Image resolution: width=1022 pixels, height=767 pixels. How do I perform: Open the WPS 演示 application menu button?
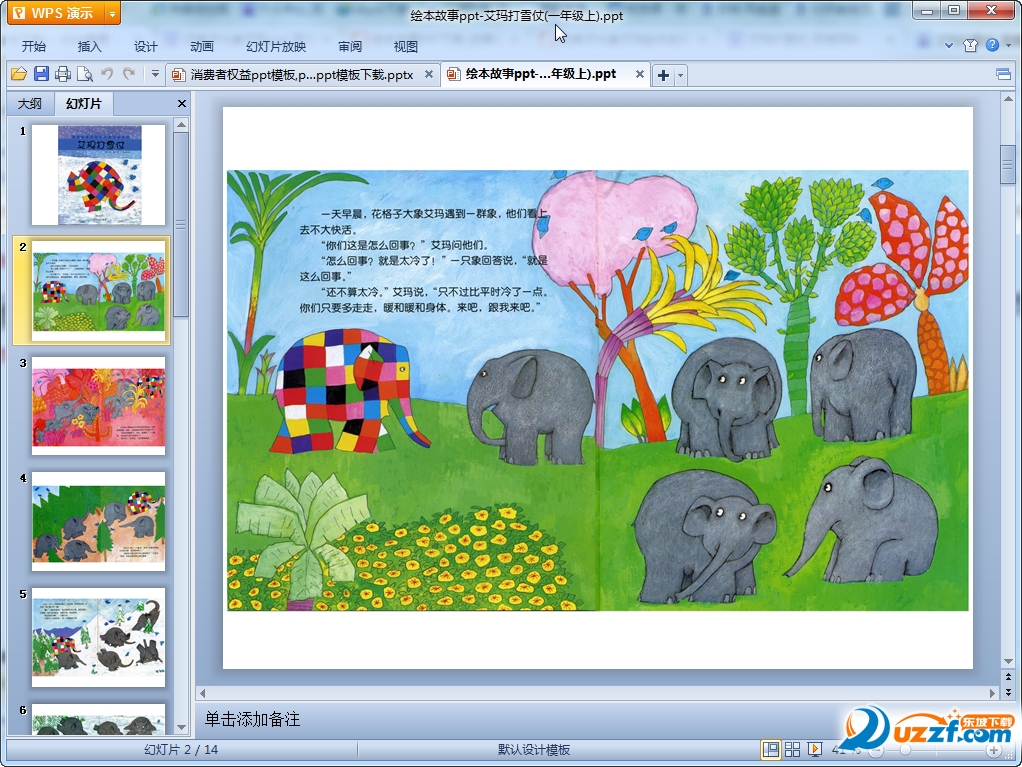pyautogui.click(x=55, y=13)
